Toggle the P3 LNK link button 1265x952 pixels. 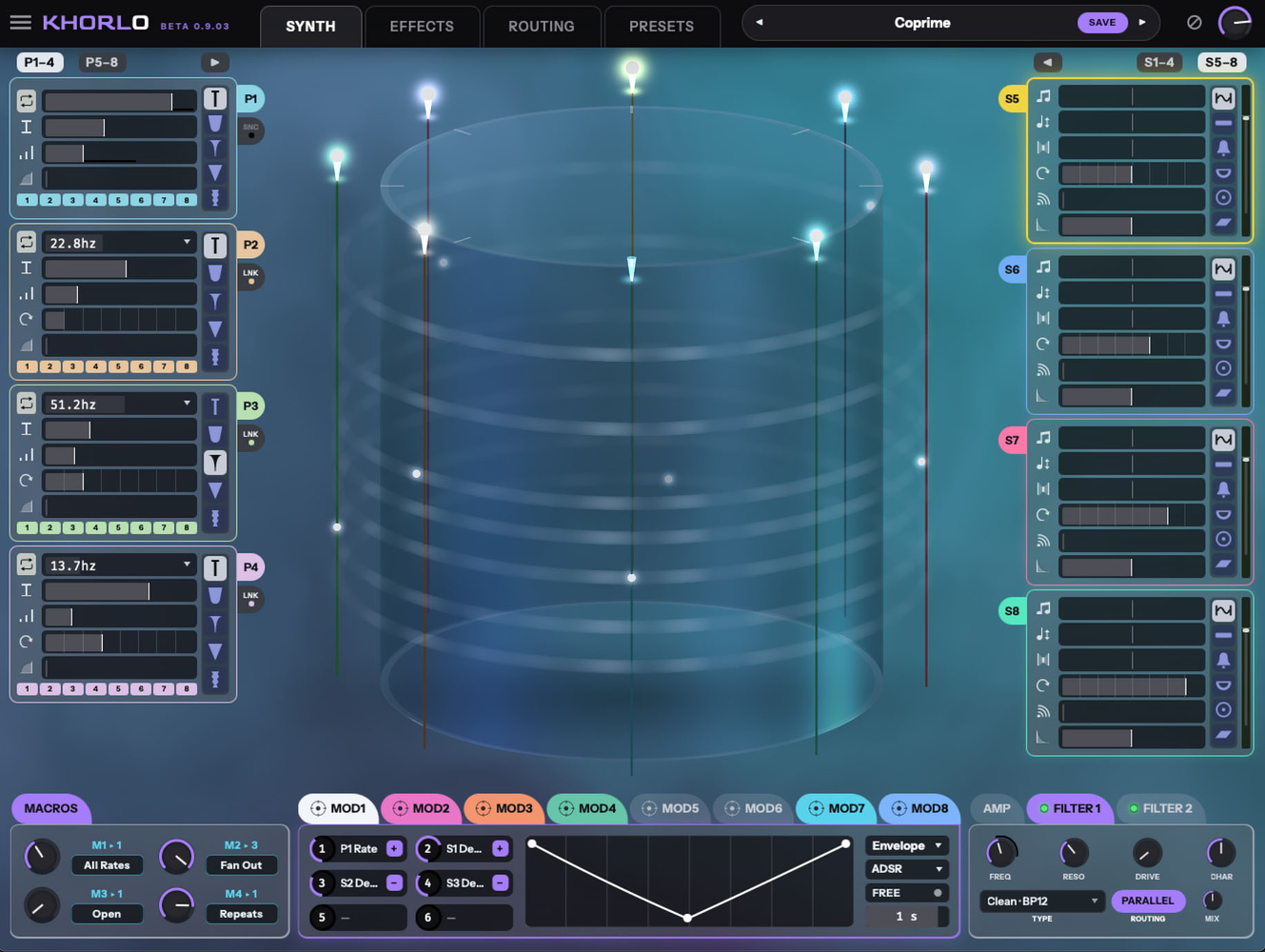(x=250, y=437)
